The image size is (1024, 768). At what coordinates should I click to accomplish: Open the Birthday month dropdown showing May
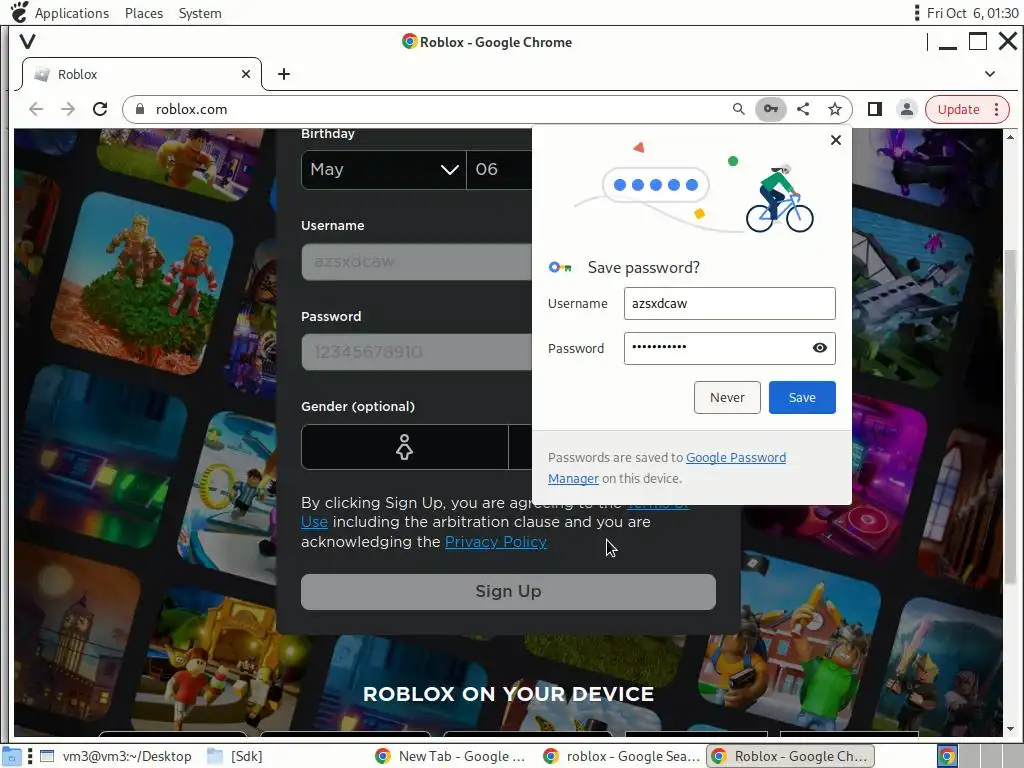tap(383, 170)
